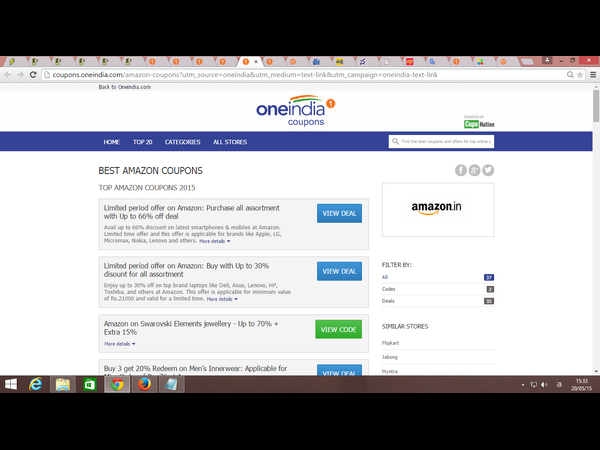This screenshot has height=450, width=600.
Task: Filter coupons by Codes
Action: (389, 288)
